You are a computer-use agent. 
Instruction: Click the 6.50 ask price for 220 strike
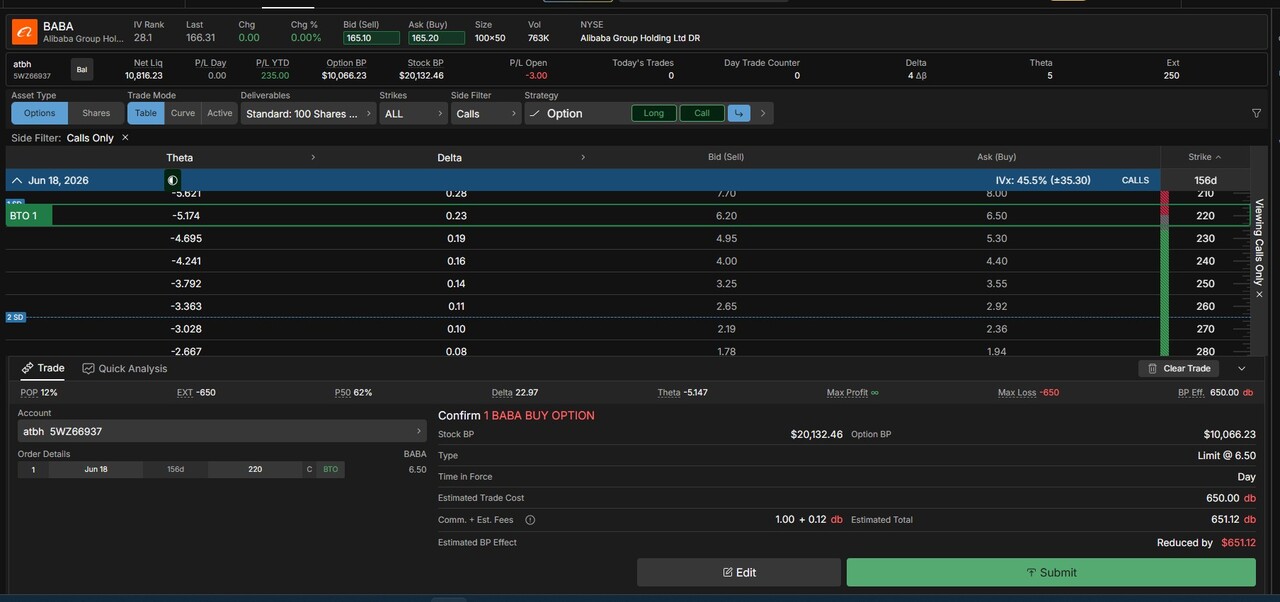click(x=996, y=216)
